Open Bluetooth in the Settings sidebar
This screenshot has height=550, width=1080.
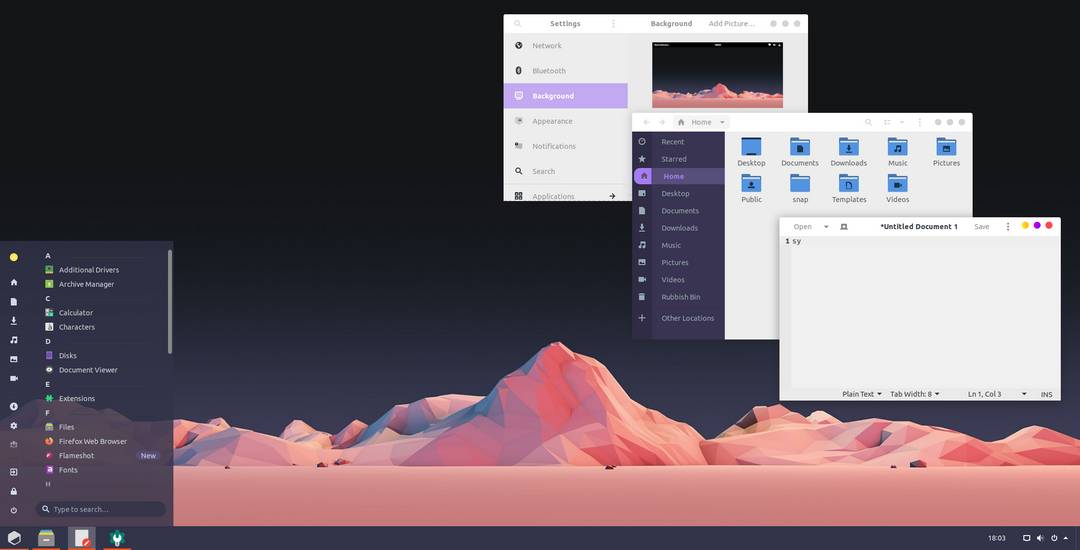pyautogui.click(x=565, y=71)
